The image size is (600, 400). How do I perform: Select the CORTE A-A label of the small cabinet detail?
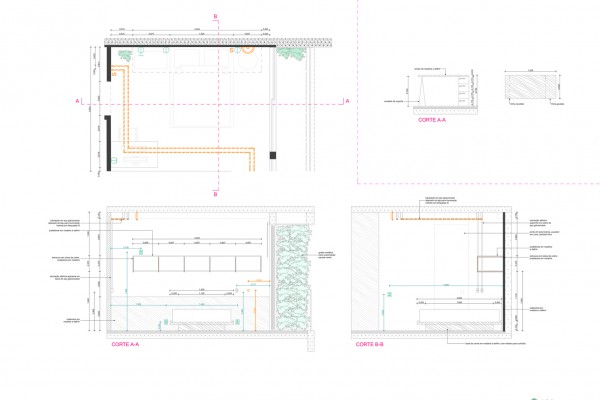436,119
